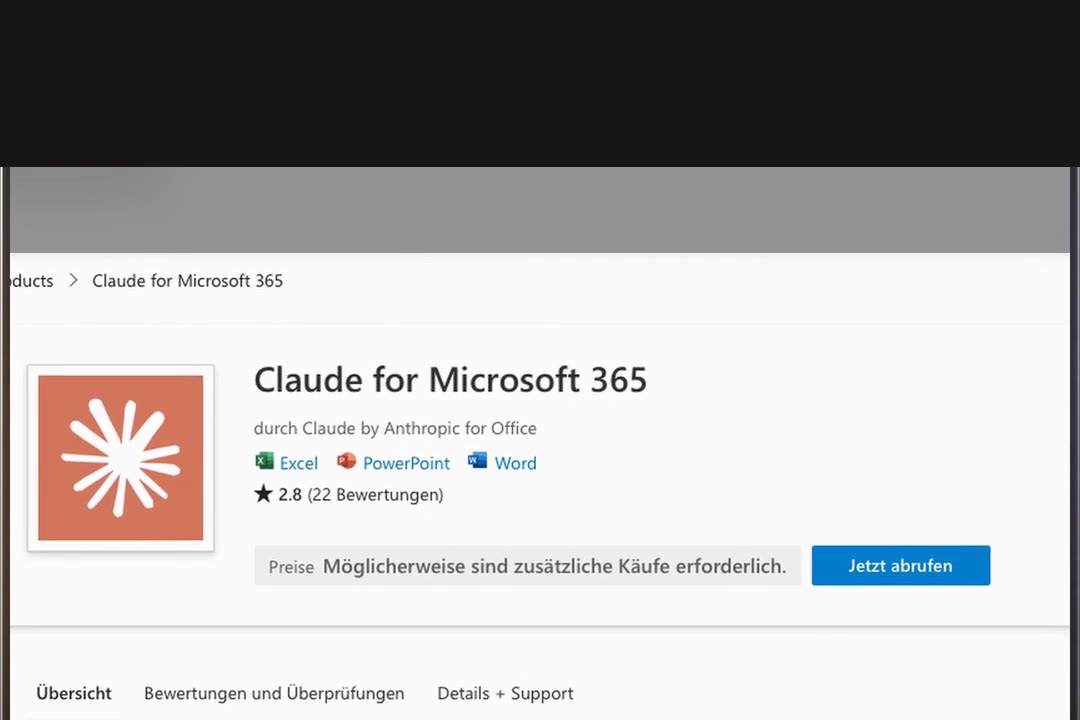Click the heading Claude for Microsoft 365
Viewport: 1080px width, 720px height.
450,380
